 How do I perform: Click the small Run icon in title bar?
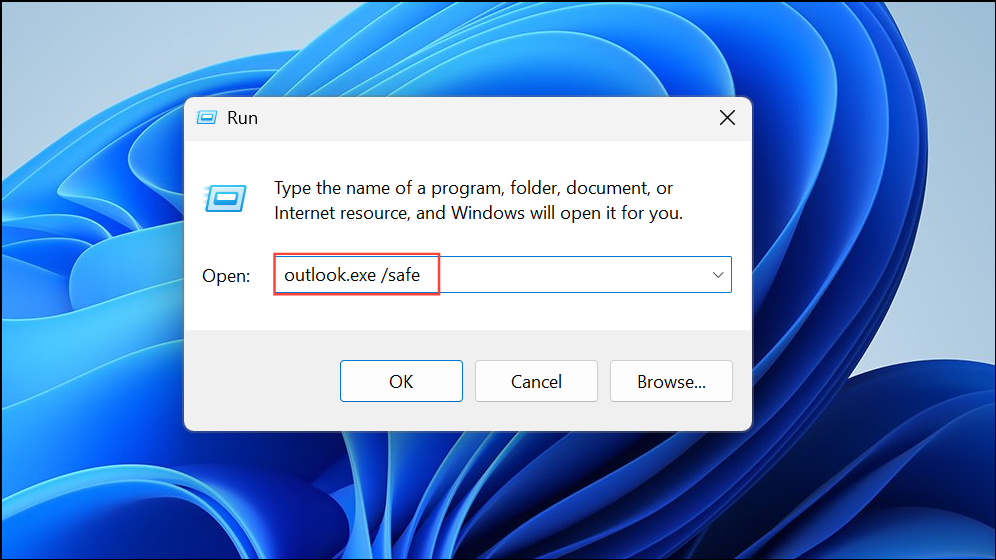(x=206, y=117)
